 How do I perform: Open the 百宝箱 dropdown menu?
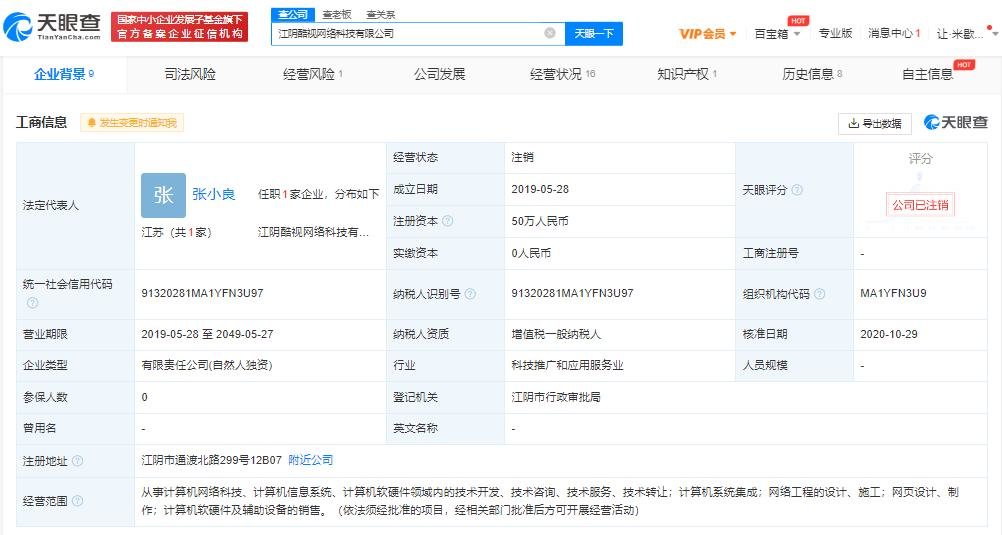[x=777, y=34]
